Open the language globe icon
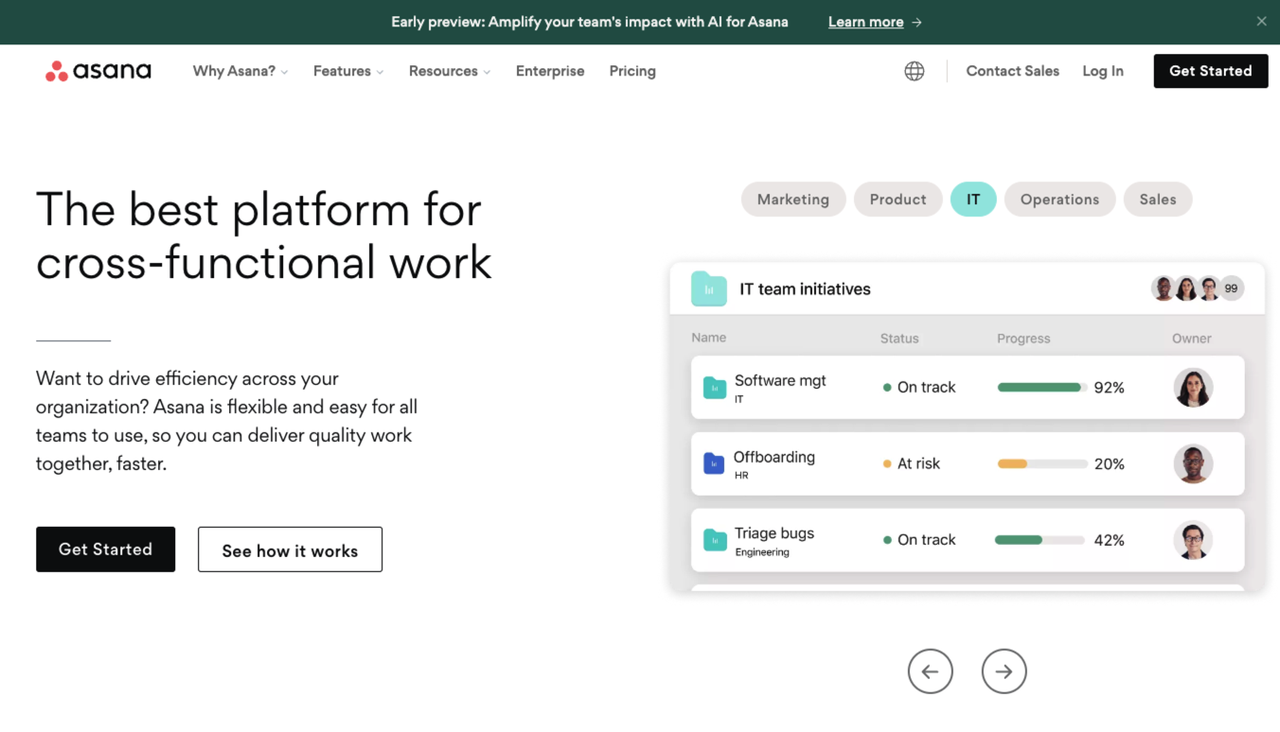The width and height of the screenshot is (1280, 732). (x=914, y=71)
